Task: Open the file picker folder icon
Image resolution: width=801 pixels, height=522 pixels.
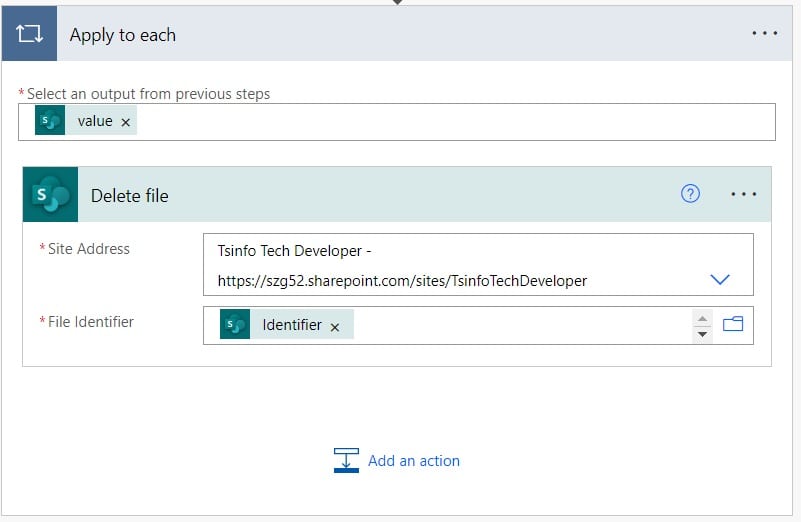Action: click(x=733, y=324)
